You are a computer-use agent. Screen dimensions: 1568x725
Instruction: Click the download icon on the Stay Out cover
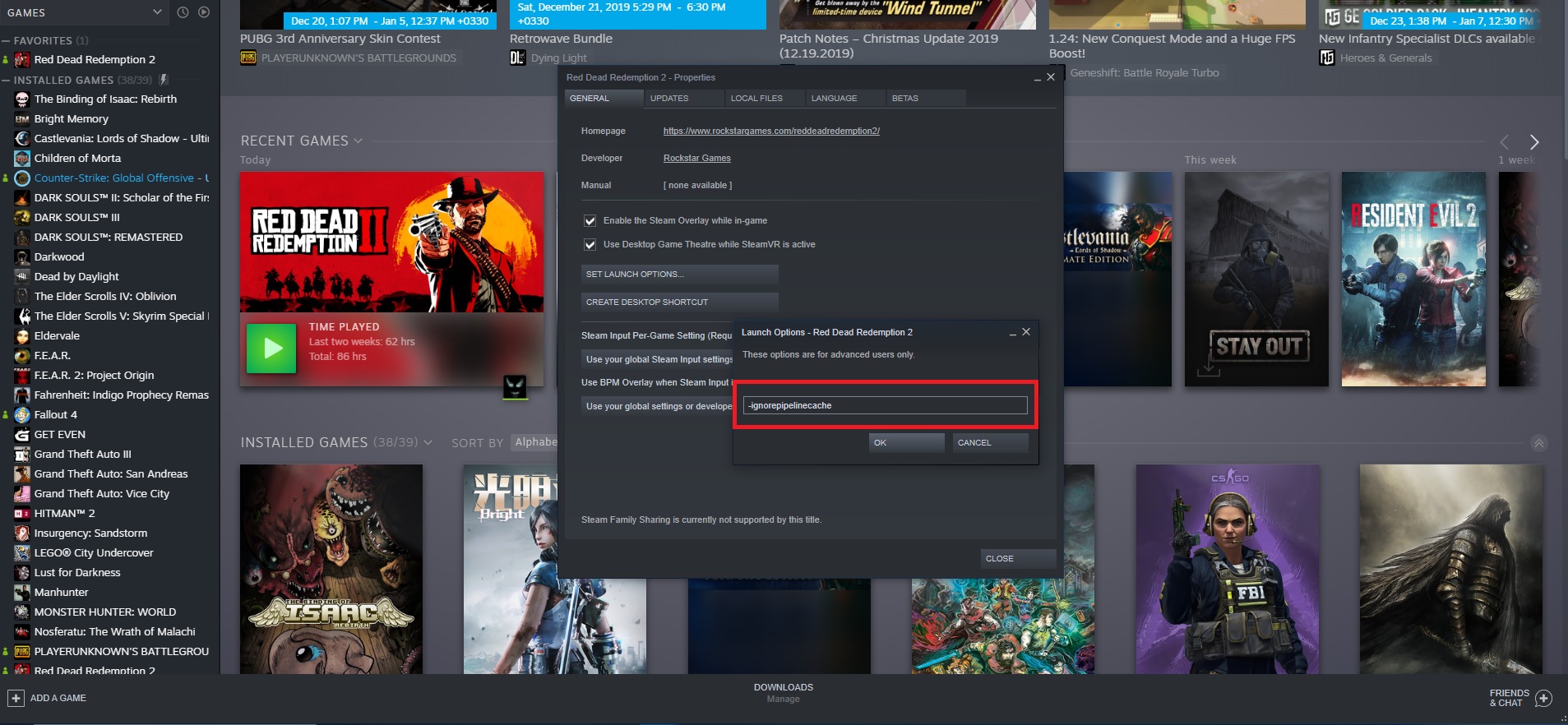point(1208,367)
